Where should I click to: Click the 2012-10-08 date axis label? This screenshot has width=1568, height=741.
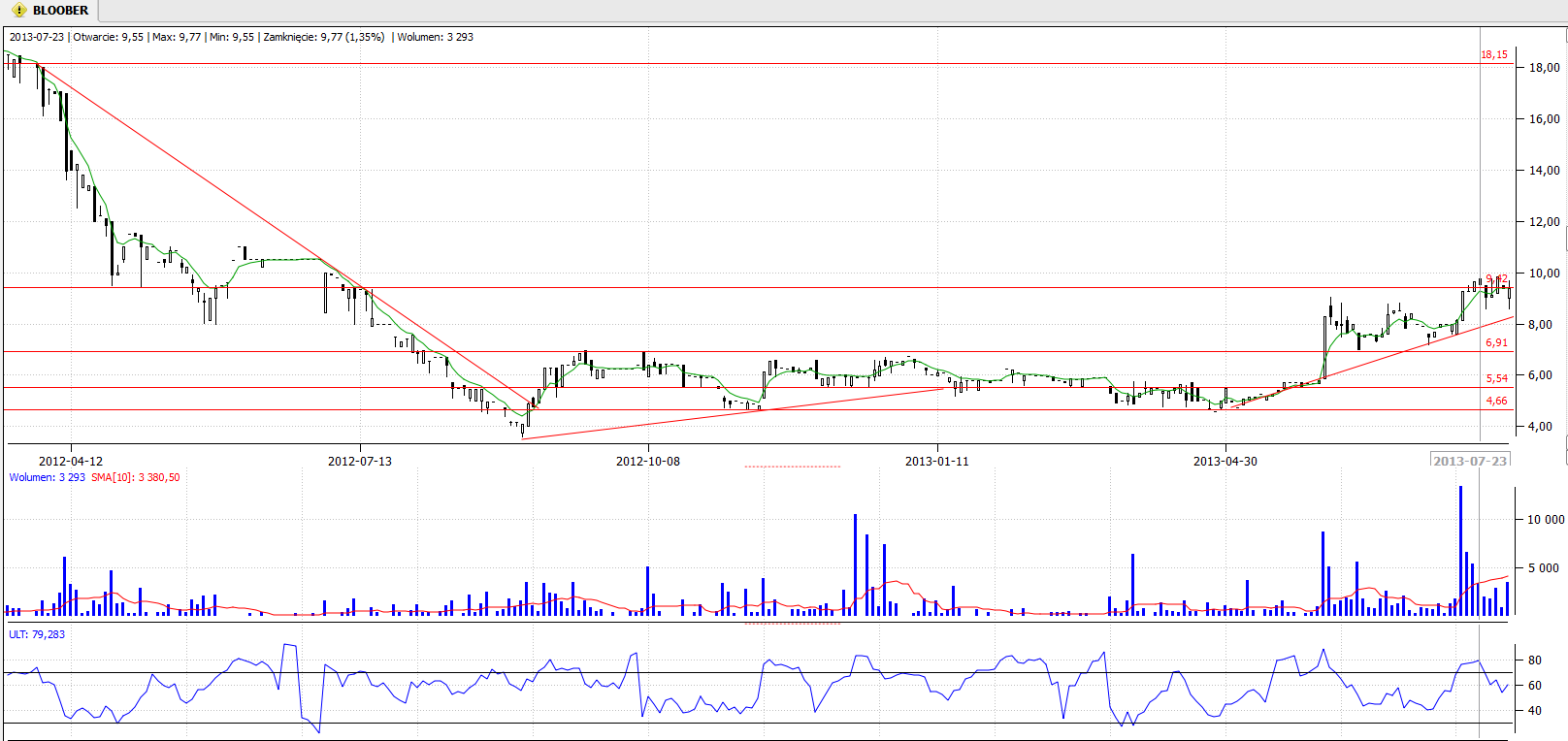(x=647, y=461)
